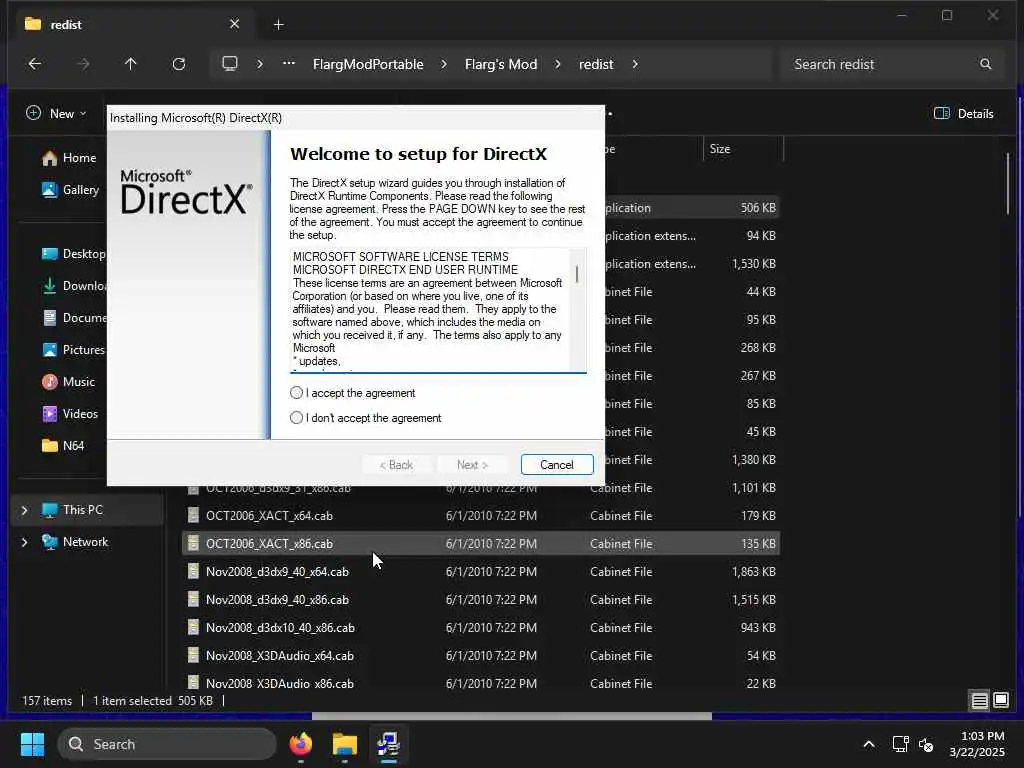This screenshot has height=768, width=1024.
Task: Expand Network tree node
Action: [24, 541]
